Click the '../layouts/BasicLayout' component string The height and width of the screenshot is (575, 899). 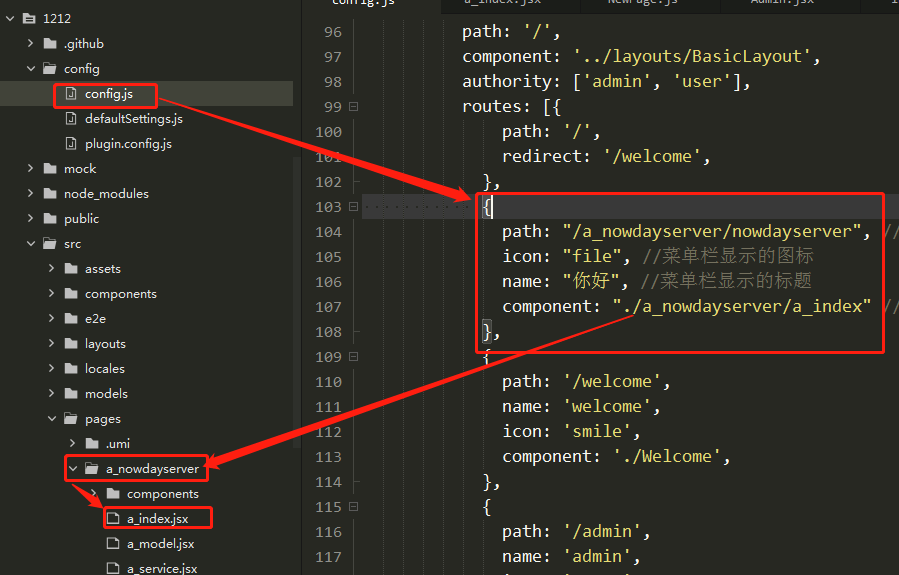pos(691,56)
